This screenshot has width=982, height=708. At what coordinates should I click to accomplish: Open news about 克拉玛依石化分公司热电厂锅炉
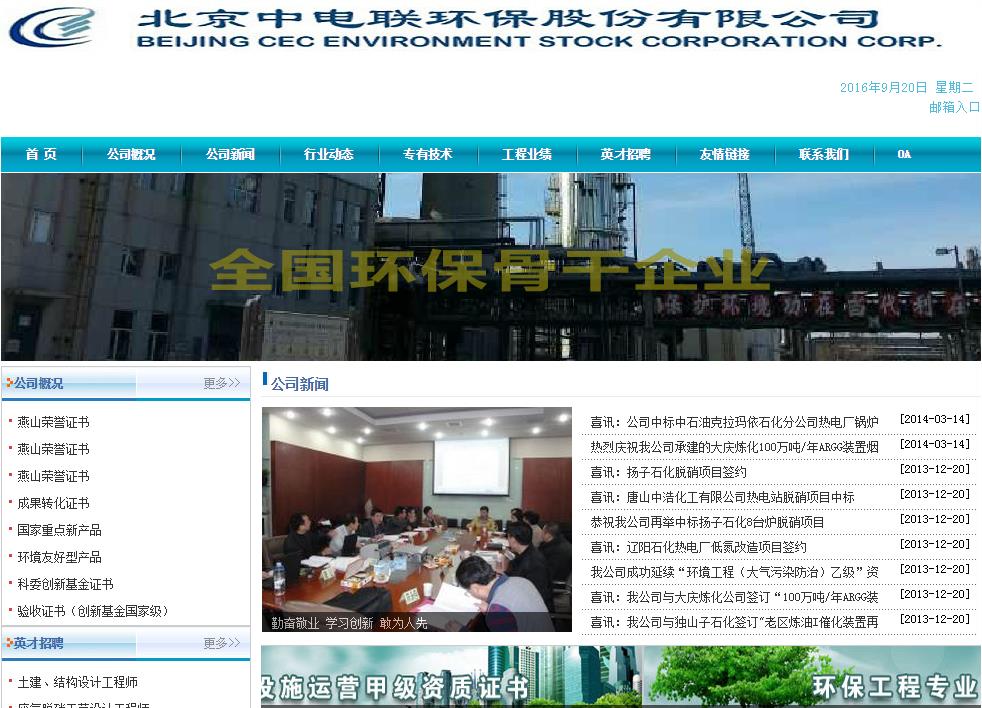(x=734, y=422)
